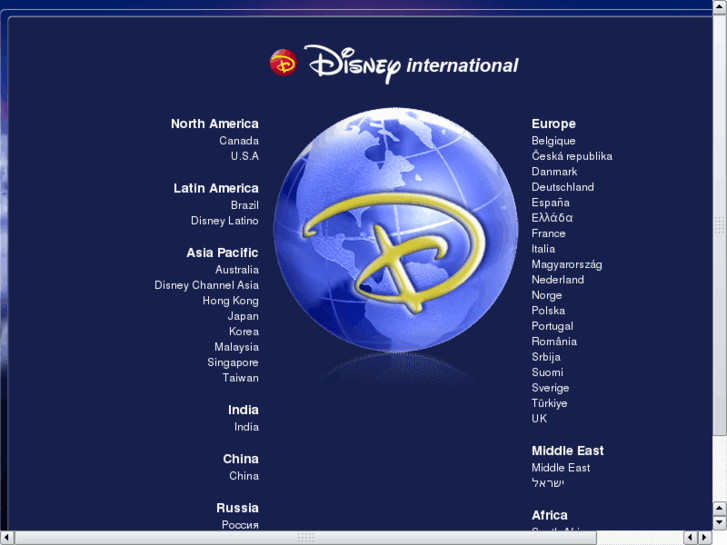Click the vertical scrollbar bottom down arrow
This screenshot has height=545, width=727.
[x=720, y=523]
